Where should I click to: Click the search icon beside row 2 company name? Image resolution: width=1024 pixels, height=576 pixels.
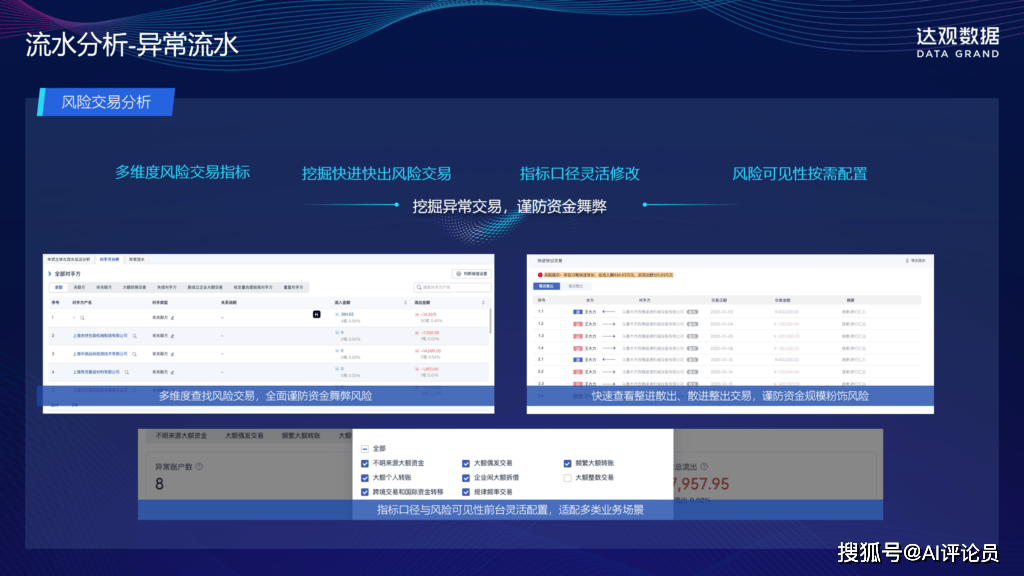[134, 336]
